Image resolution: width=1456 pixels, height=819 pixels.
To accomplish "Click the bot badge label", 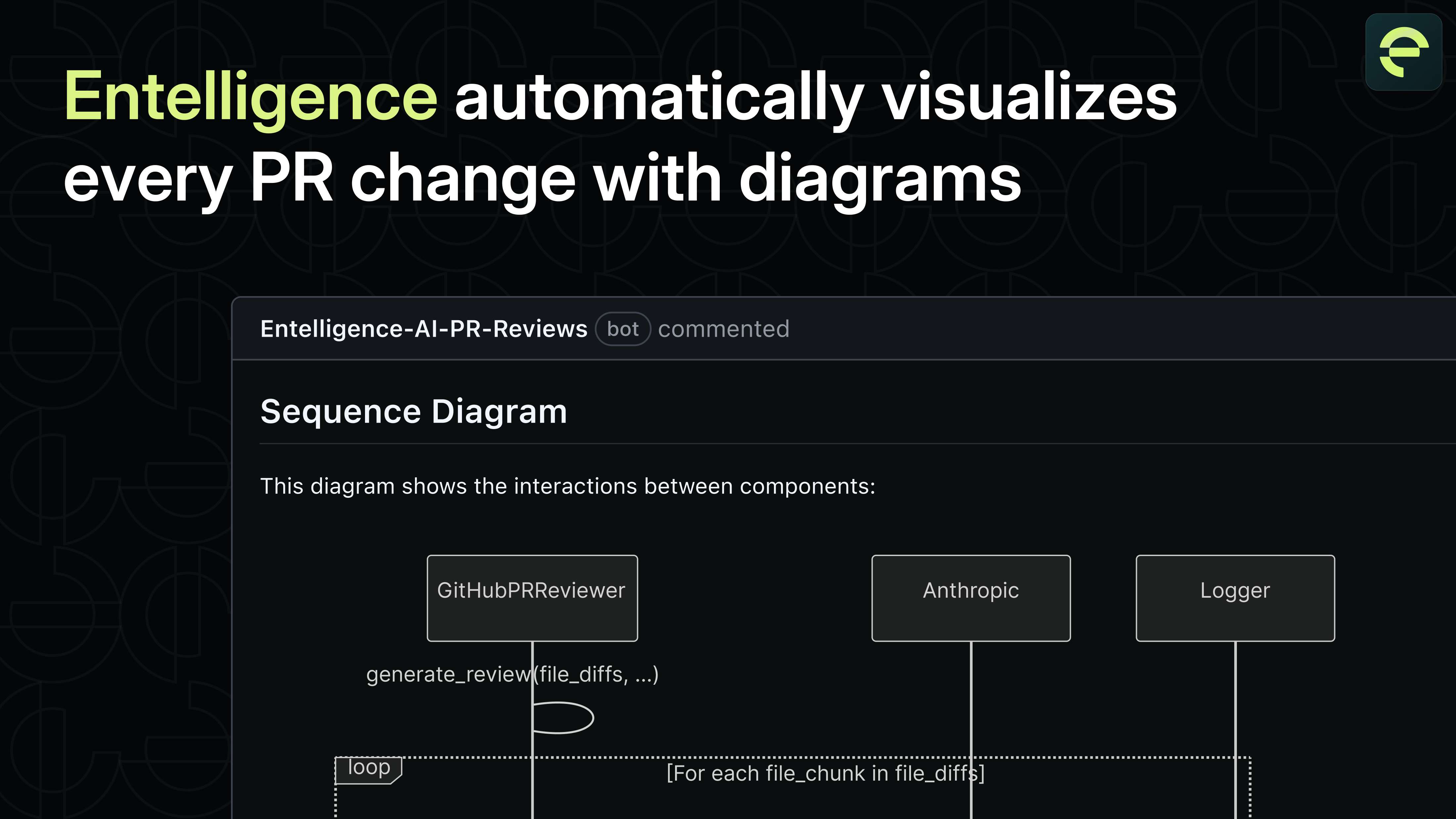I will coord(622,329).
